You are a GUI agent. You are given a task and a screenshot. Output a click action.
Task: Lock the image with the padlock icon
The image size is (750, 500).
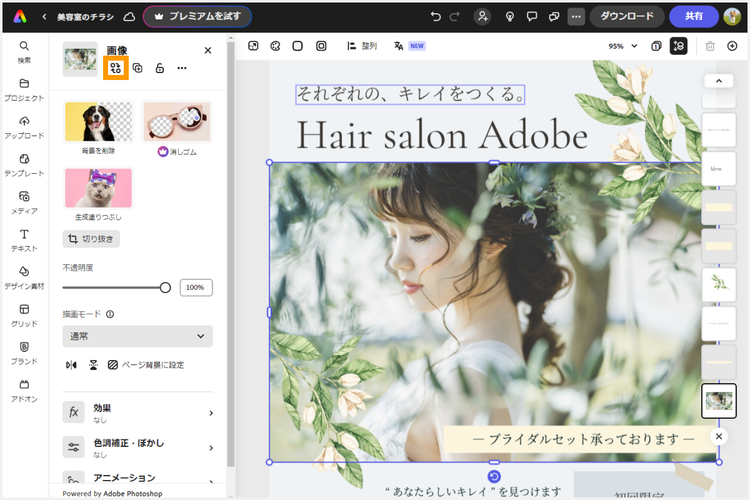click(x=160, y=68)
